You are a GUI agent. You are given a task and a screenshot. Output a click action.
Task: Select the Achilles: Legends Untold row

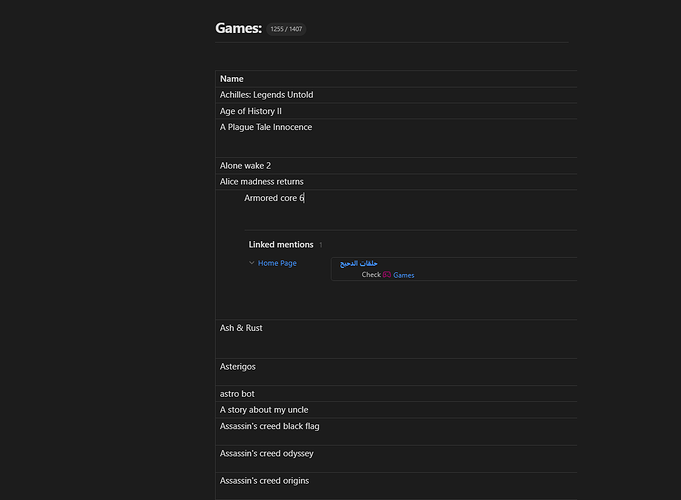click(x=396, y=95)
